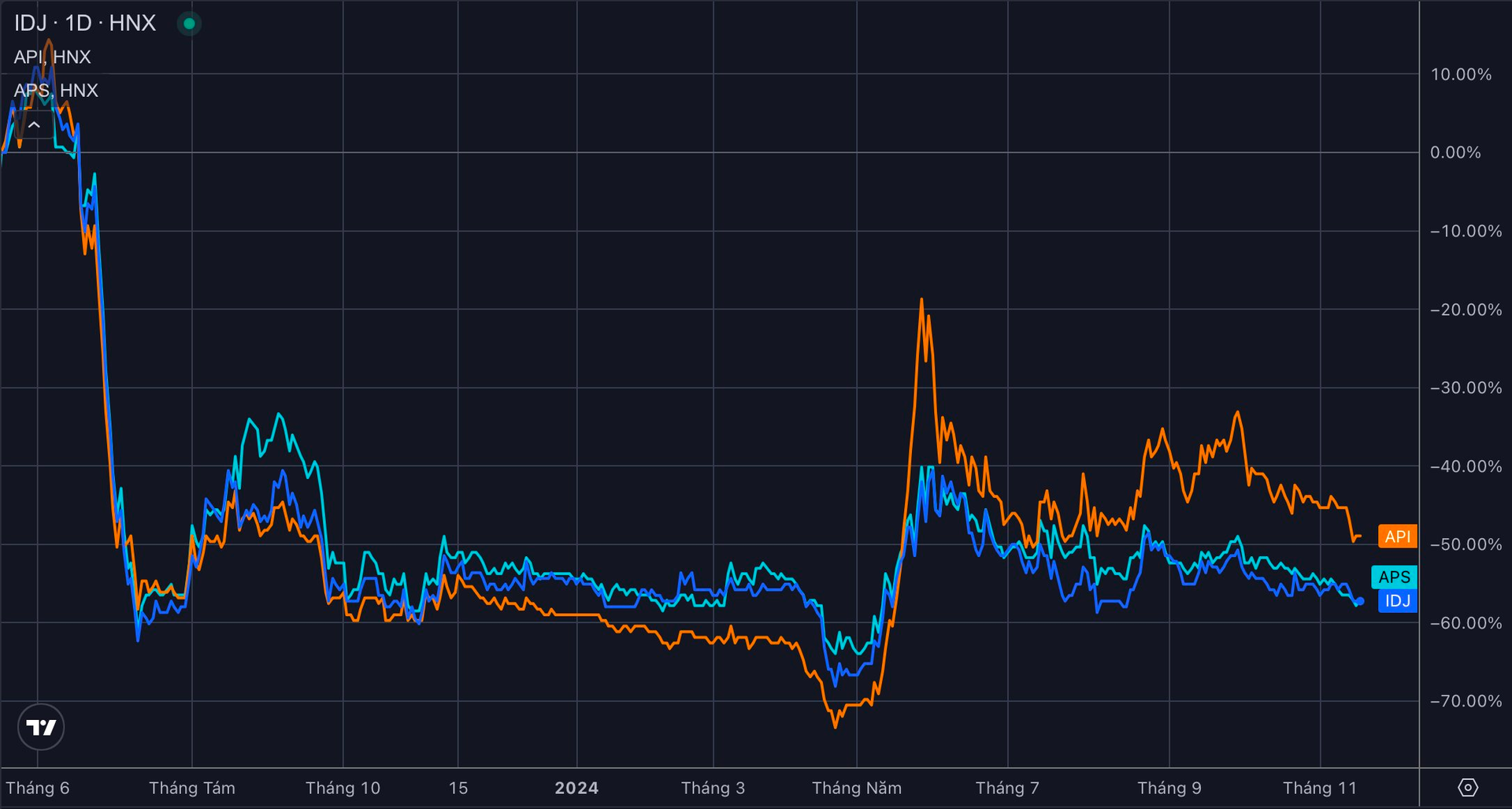This screenshot has width=1512, height=809.
Task: Click the −40.00% price scale label
Action: coord(1466,466)
